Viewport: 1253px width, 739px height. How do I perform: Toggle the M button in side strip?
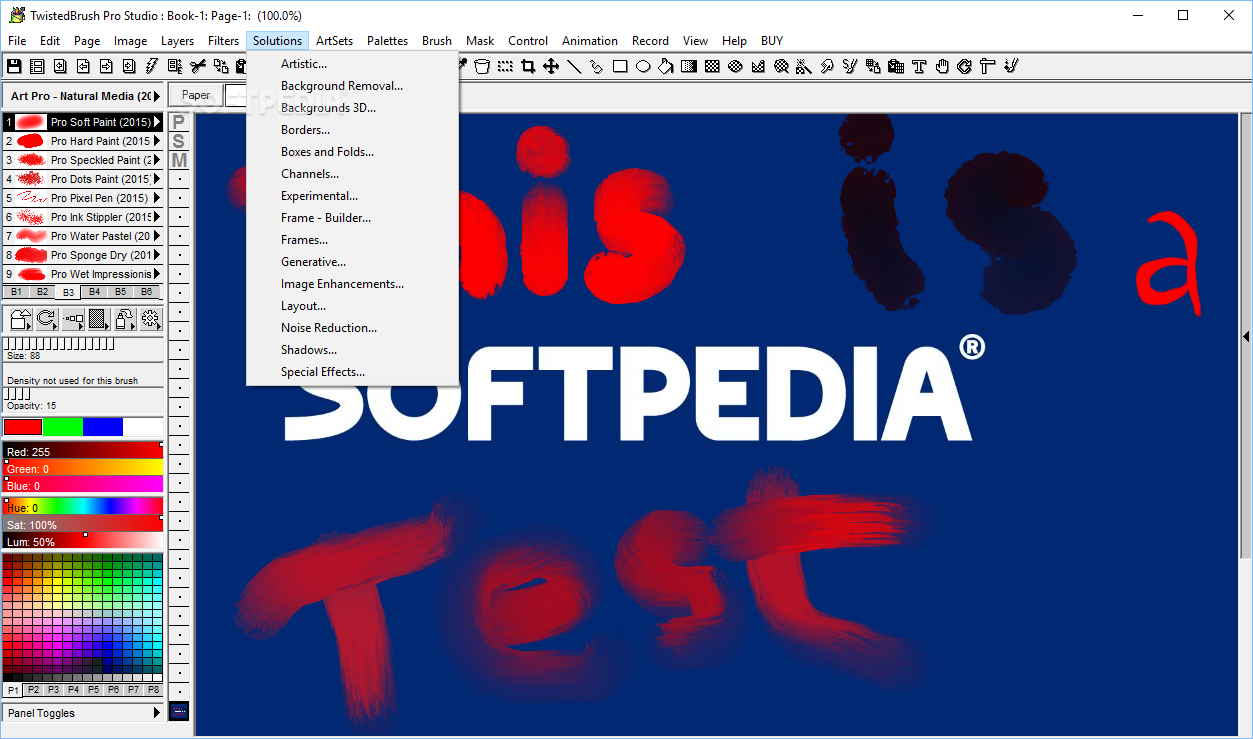coord(179,160)
